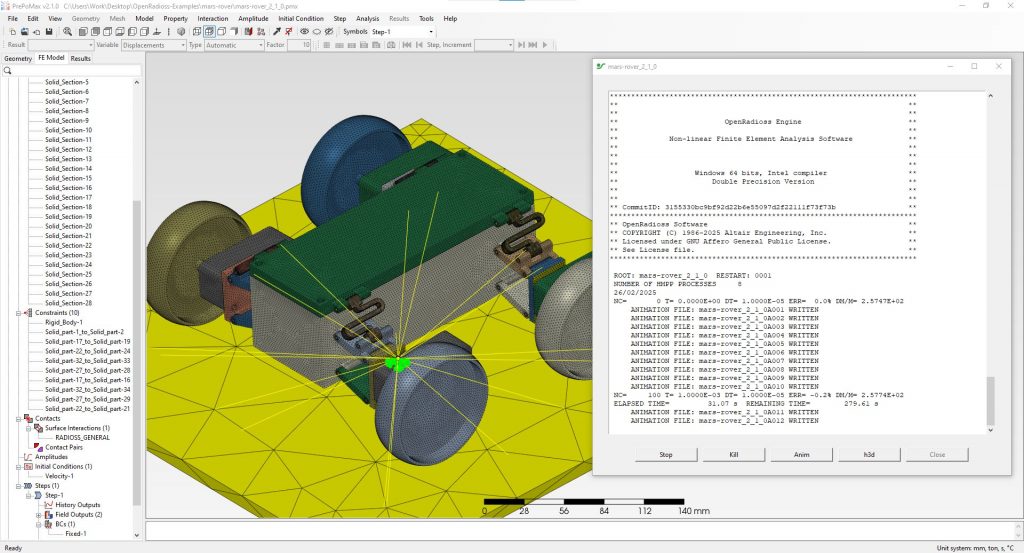The height and width of the screenshot is (553, 1024).
Task: Click the Amplitudes curve icon in tree
Action: tap(28, 457)
